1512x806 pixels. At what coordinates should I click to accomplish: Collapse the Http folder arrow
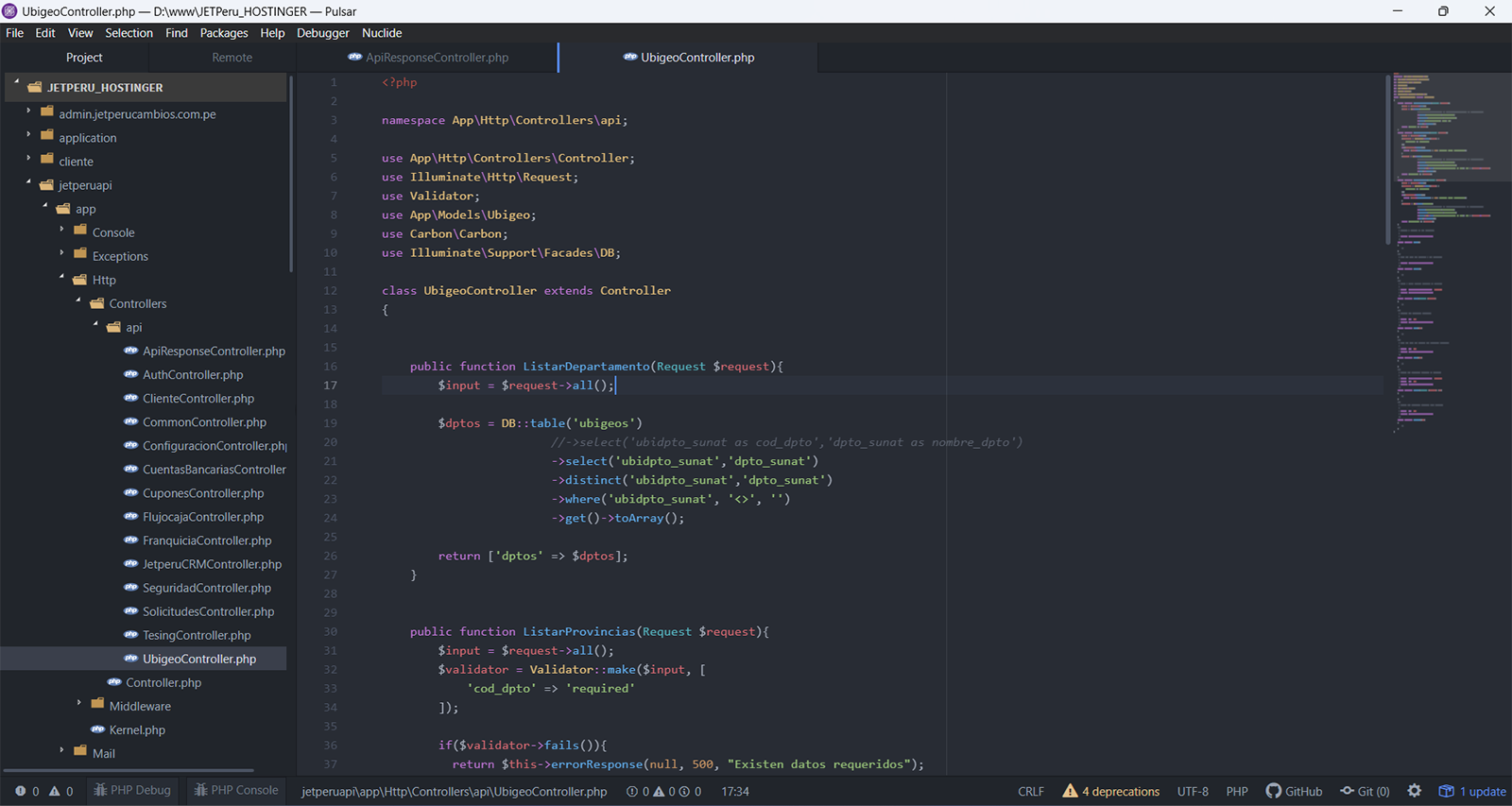coord(62,277)
